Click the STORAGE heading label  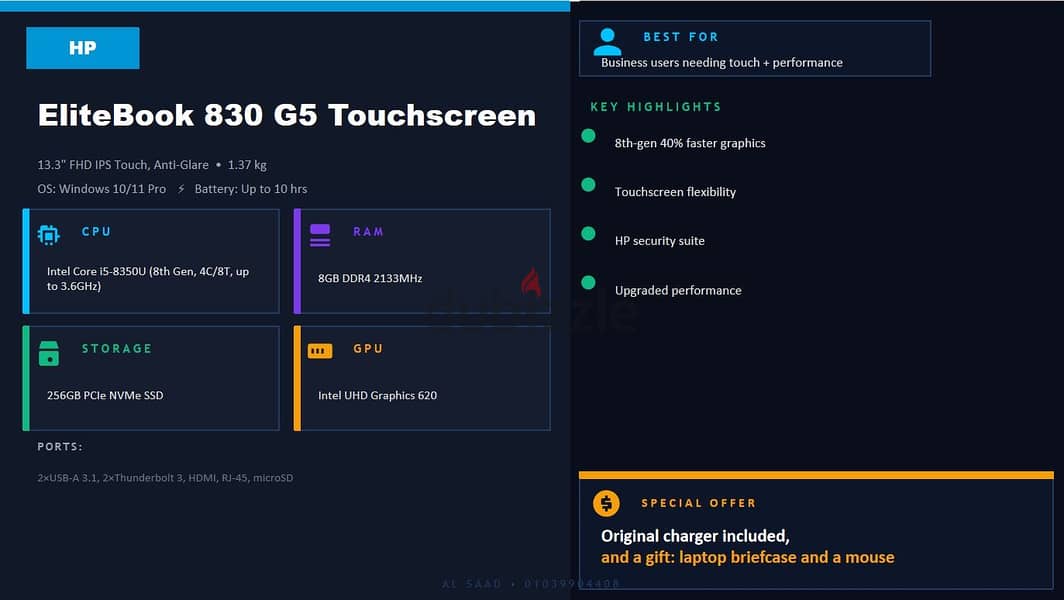click(117, 348)
